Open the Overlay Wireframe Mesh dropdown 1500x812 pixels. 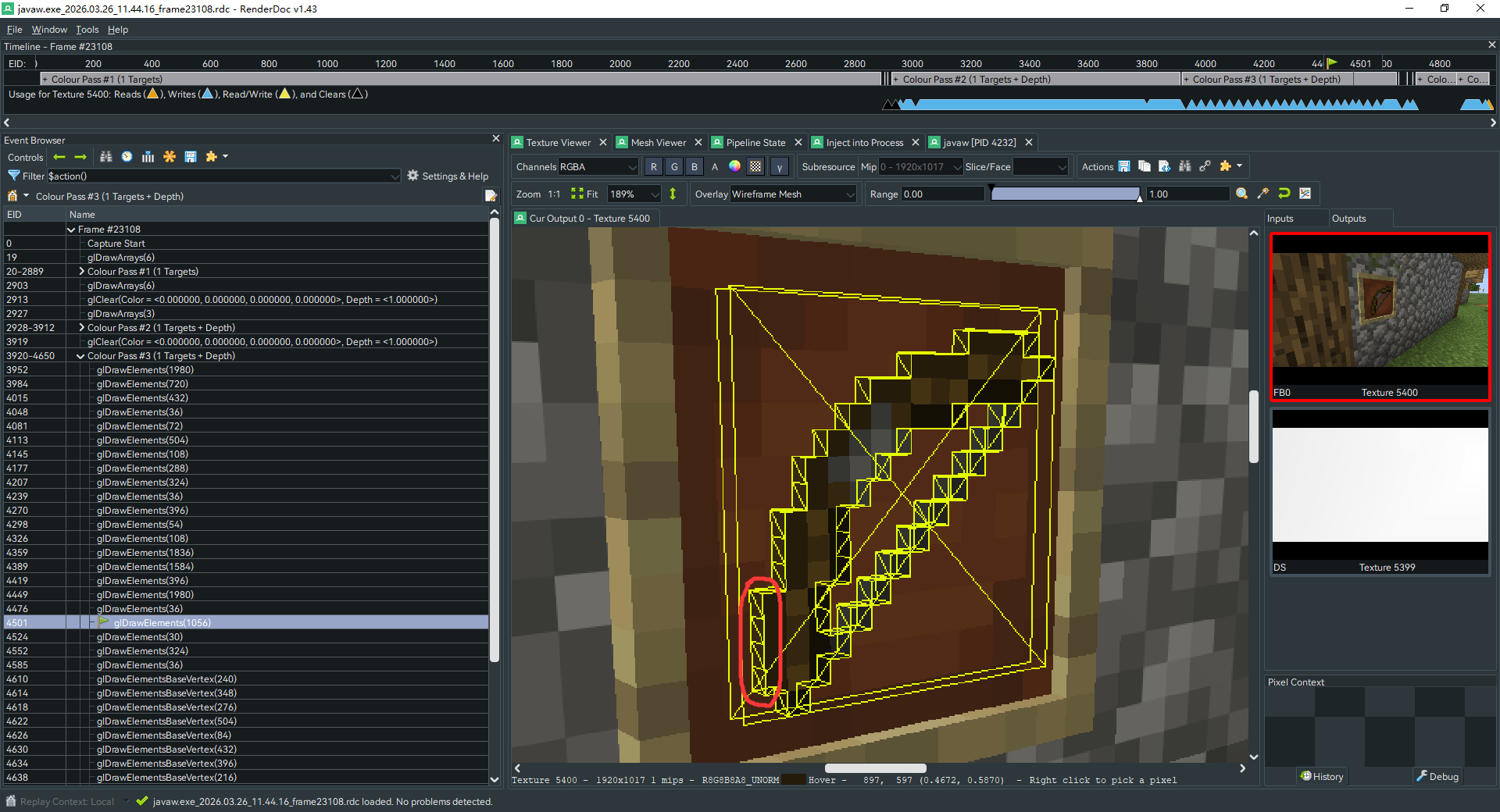(793, 194)
